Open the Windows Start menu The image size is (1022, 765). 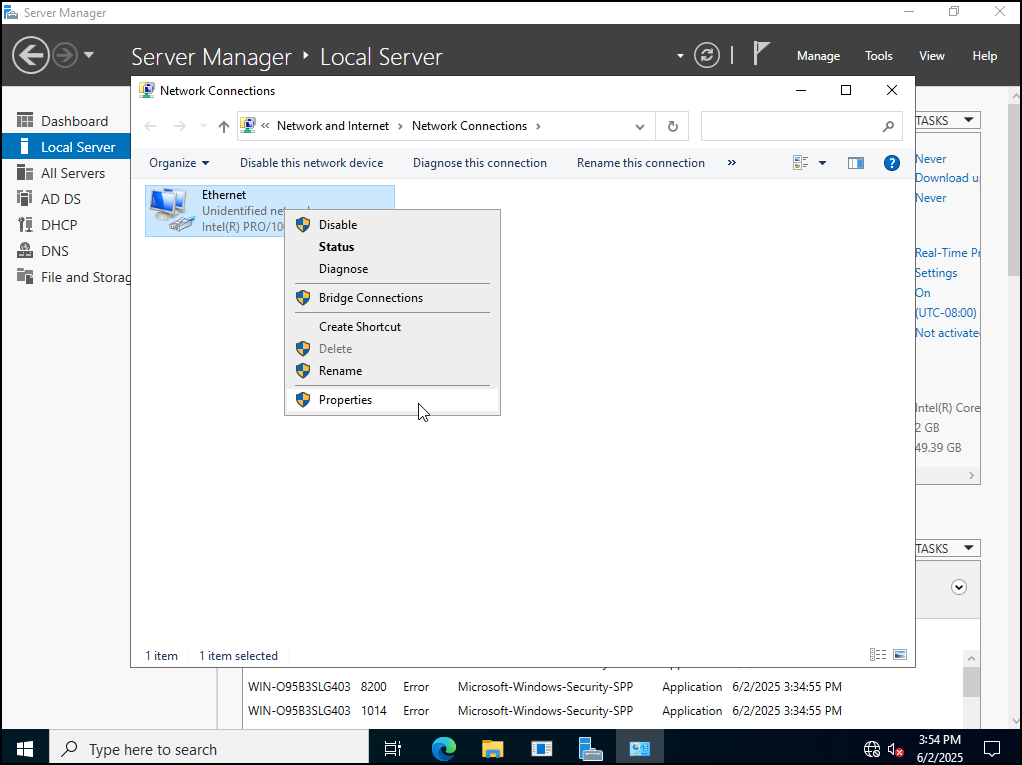point(25,749)
